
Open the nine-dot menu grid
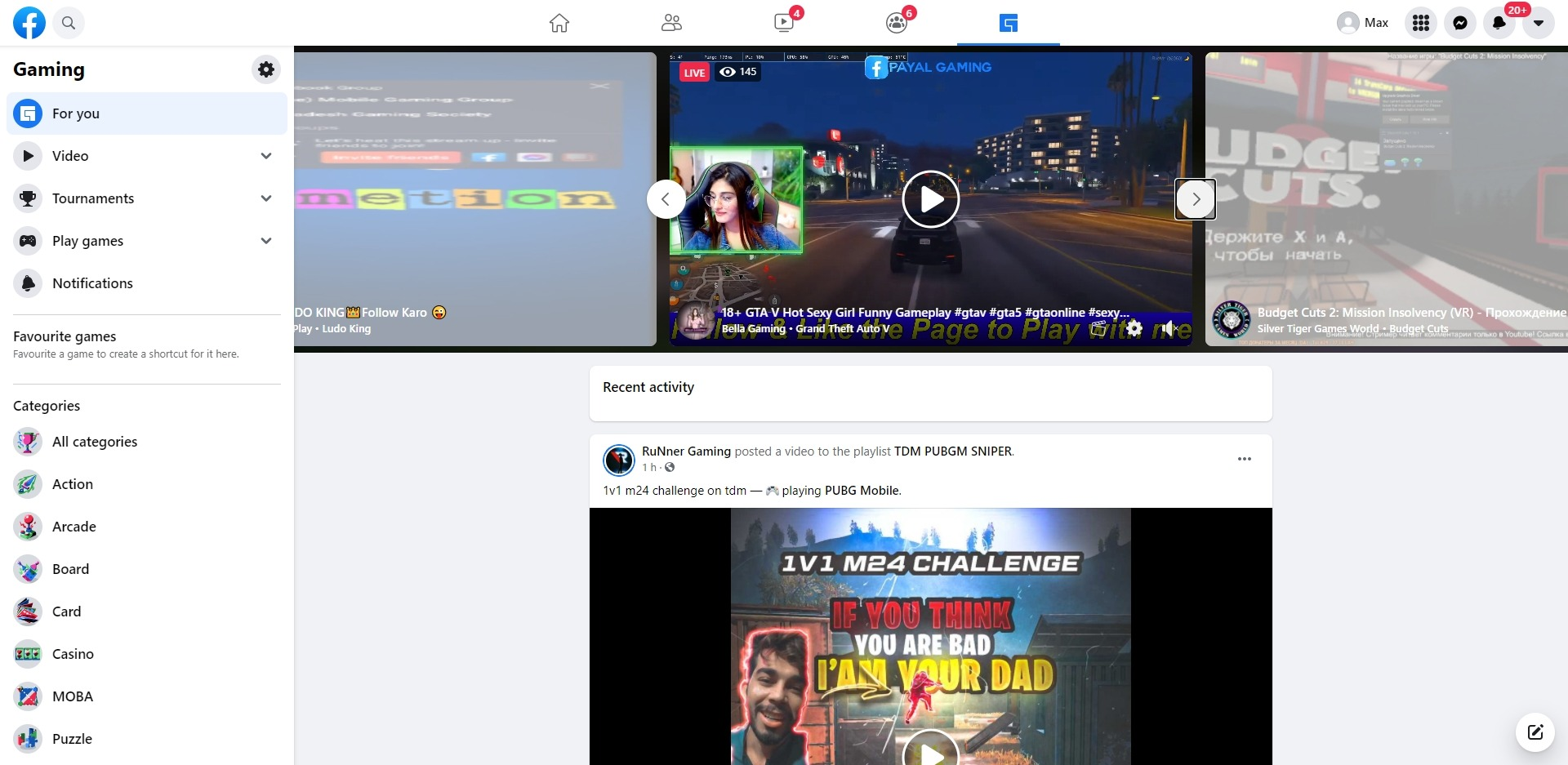pos(1421,23)
